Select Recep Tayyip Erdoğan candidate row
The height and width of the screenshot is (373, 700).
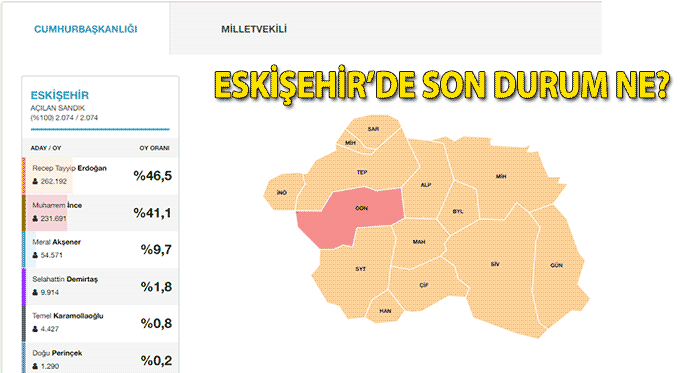pyautogui.click(x=100, y=175)
